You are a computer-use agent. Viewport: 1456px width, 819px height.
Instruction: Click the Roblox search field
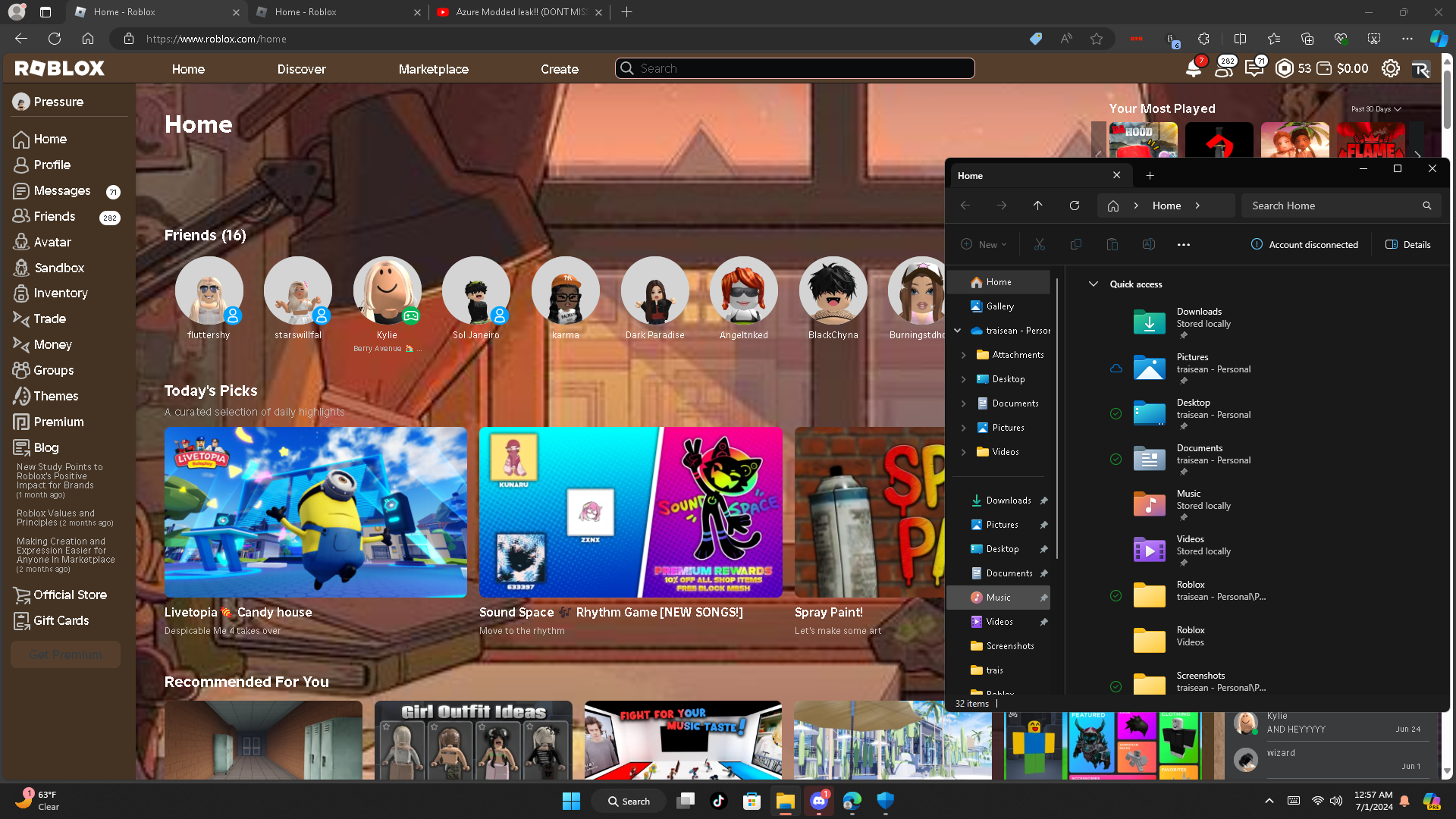pos(795,68)
